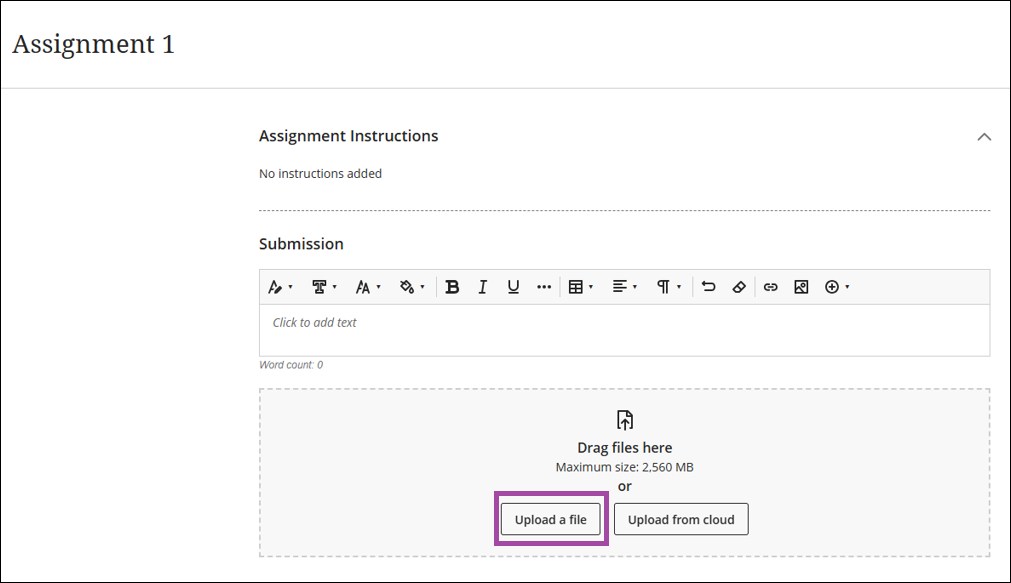Click 'Maximum size: 2,560 MB' text
This screenshot has height=583, width=1011.
click(x=625, y=467)
